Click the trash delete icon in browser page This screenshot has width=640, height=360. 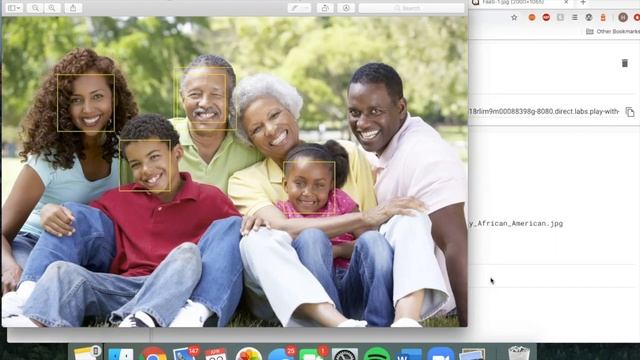[x=625, y=63]
